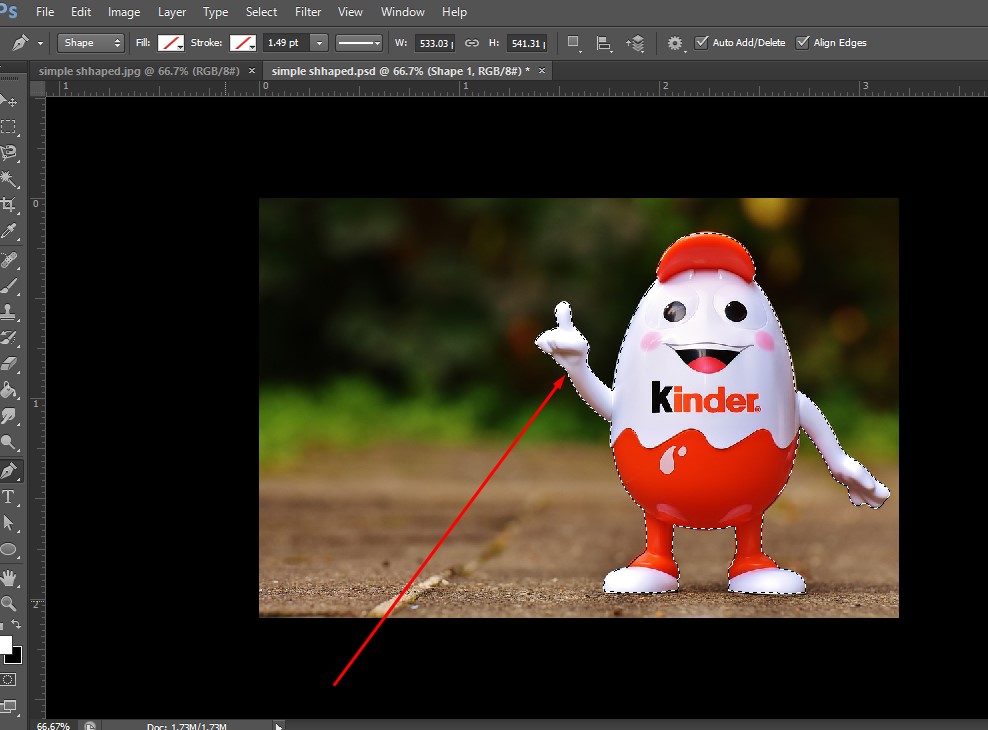Close the simple shhaped.jpg tab
The width and height of the screenshot is (988, 730).
point(252,71)
